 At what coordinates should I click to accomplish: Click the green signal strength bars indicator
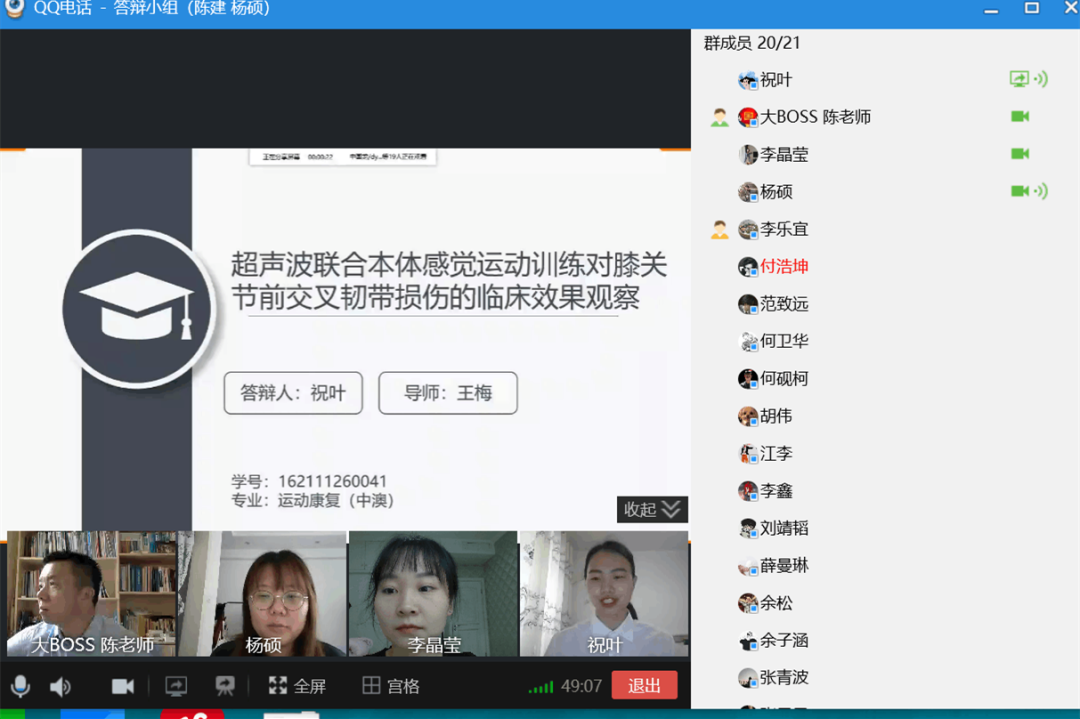coord(541,687)
